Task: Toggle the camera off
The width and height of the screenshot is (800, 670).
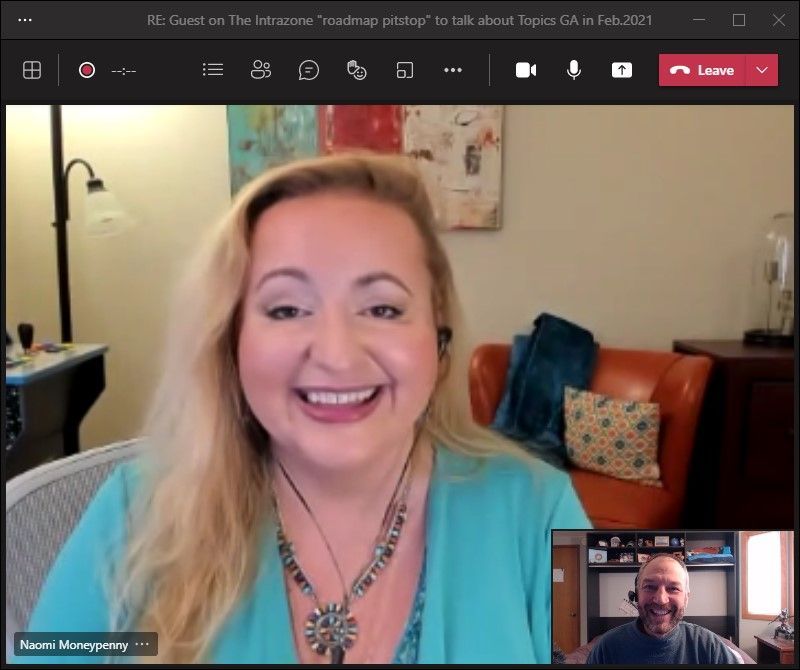Action: tap(526, 70)
